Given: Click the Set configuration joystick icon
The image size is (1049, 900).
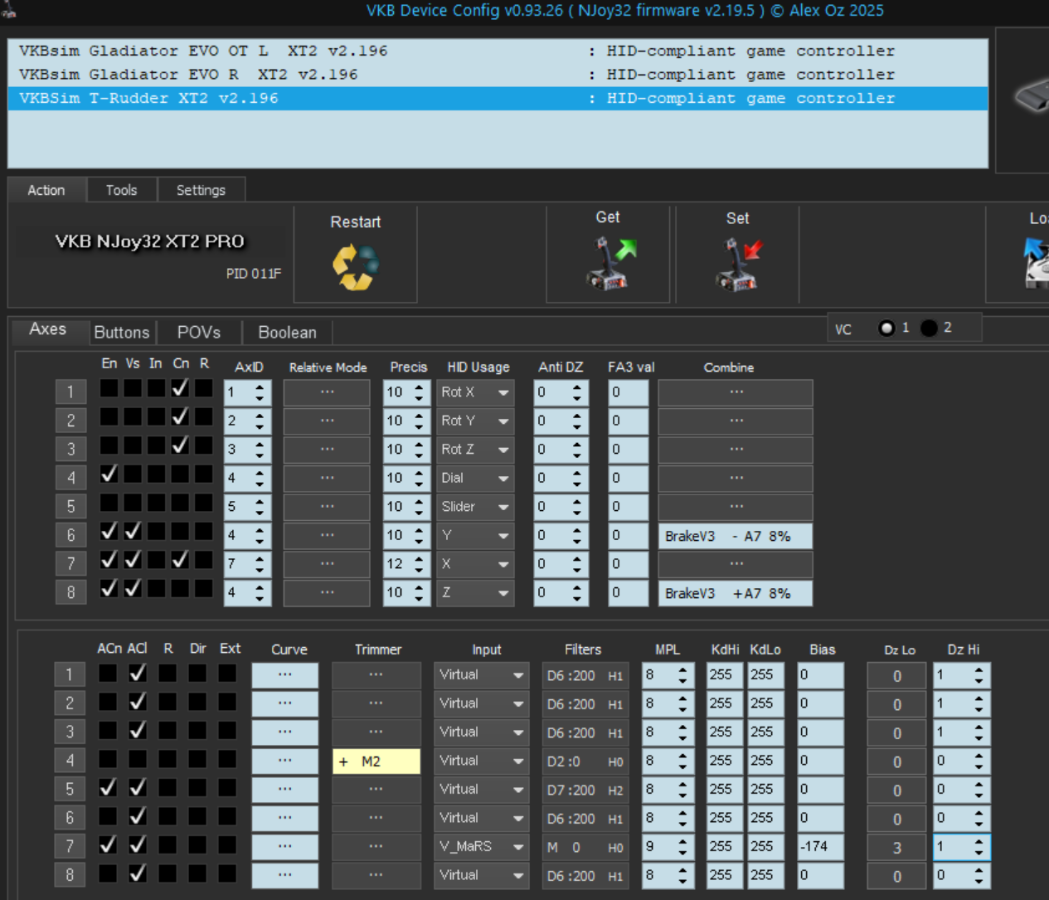Looking at the screenshot, I should click(739, 265).
